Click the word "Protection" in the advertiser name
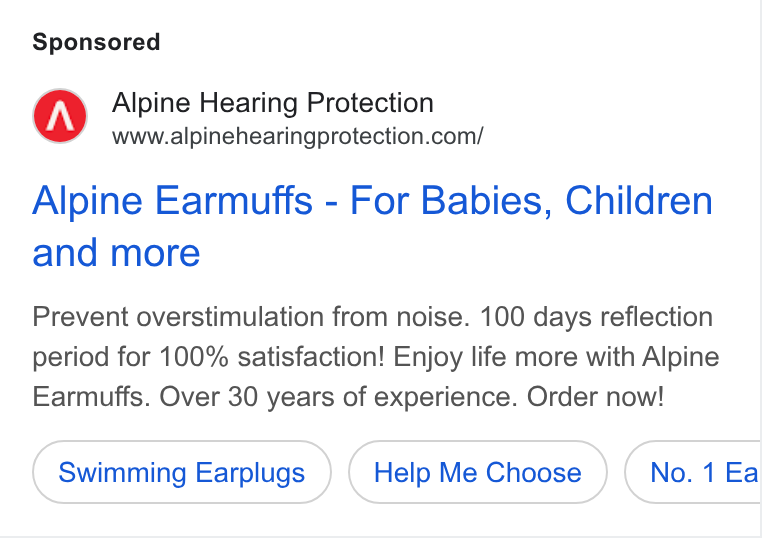Viewport: 762px width, 538px height. 370,103
